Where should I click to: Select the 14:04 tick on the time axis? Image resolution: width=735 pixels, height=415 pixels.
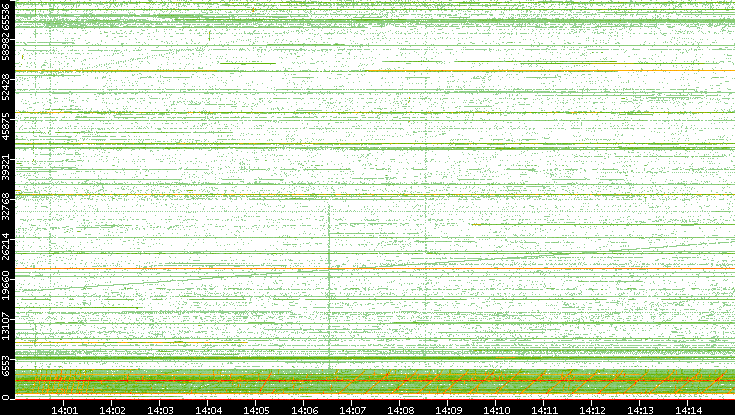click(x=209, y=408)
